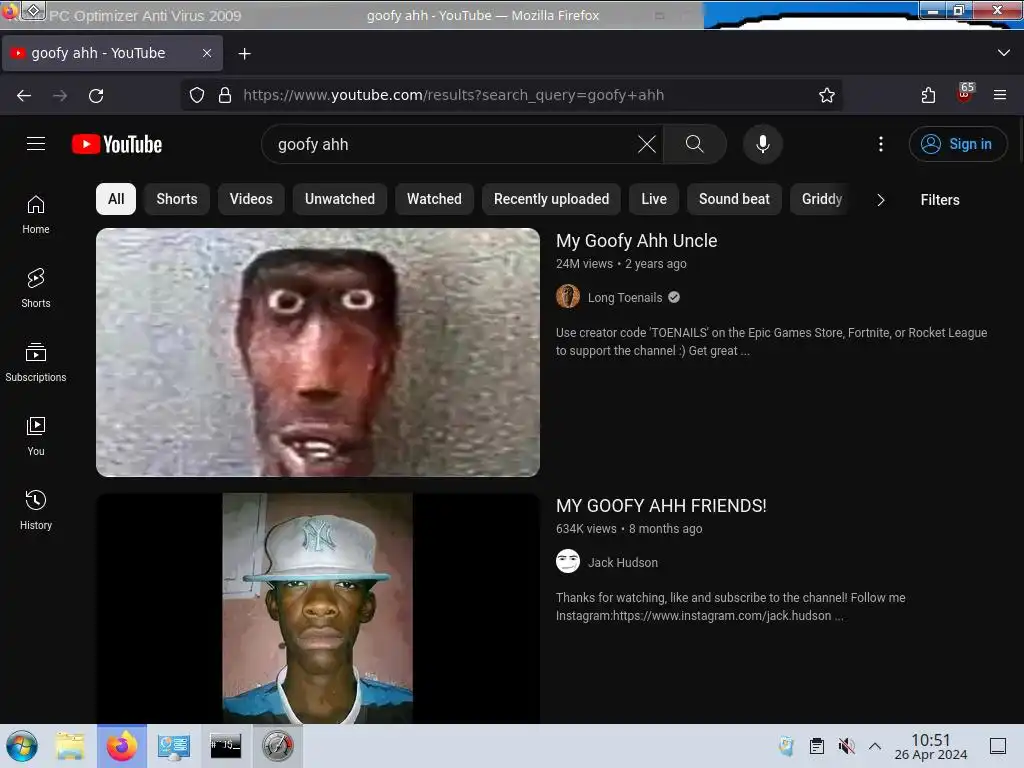
Task: Unmute the tray volume icon
Action: tap(846, 746)
